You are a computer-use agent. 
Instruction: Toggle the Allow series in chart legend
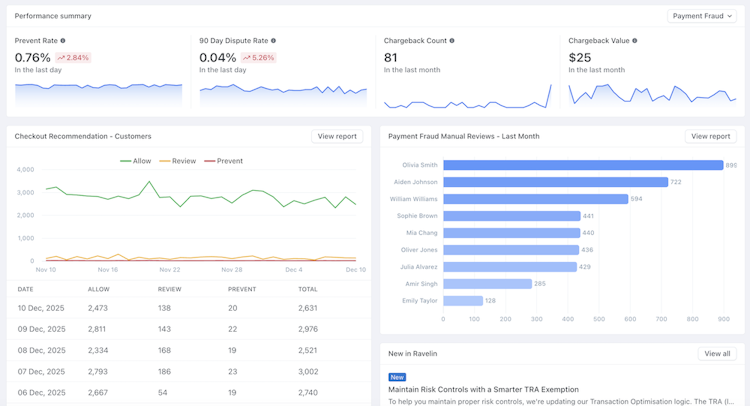[x=135, y=161]
